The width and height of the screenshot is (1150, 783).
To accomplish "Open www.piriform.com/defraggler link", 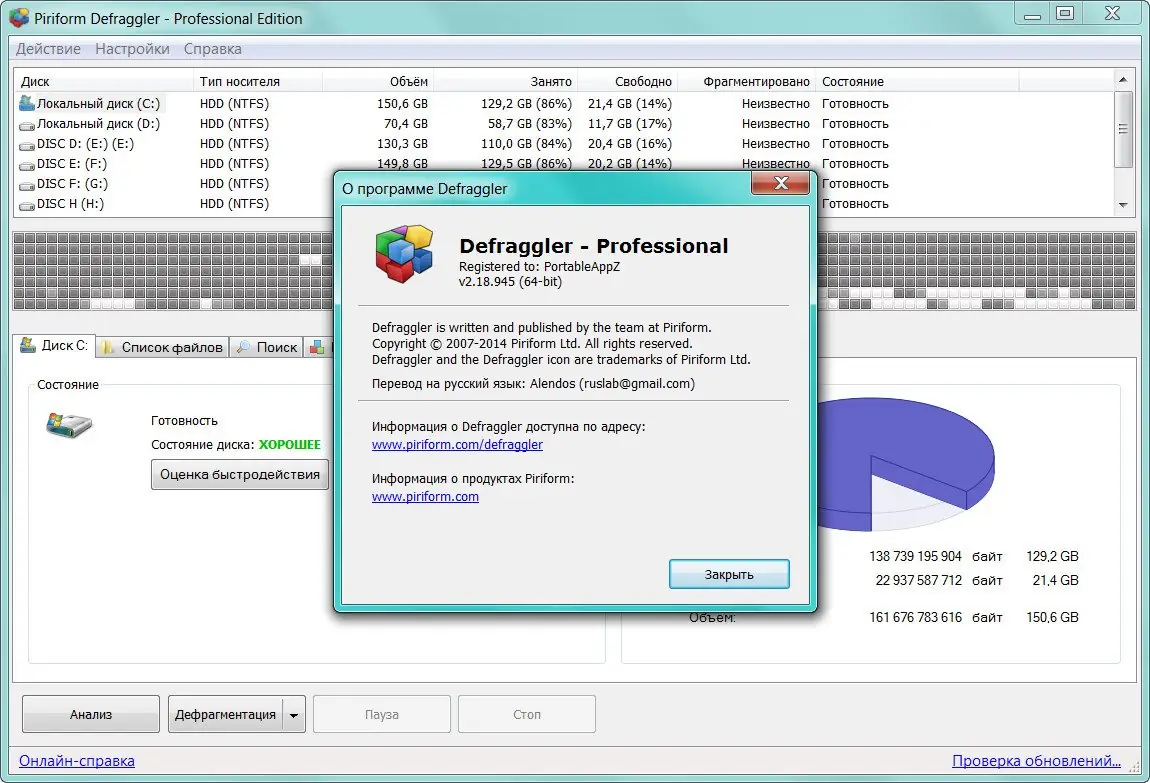I will [457, 444].
